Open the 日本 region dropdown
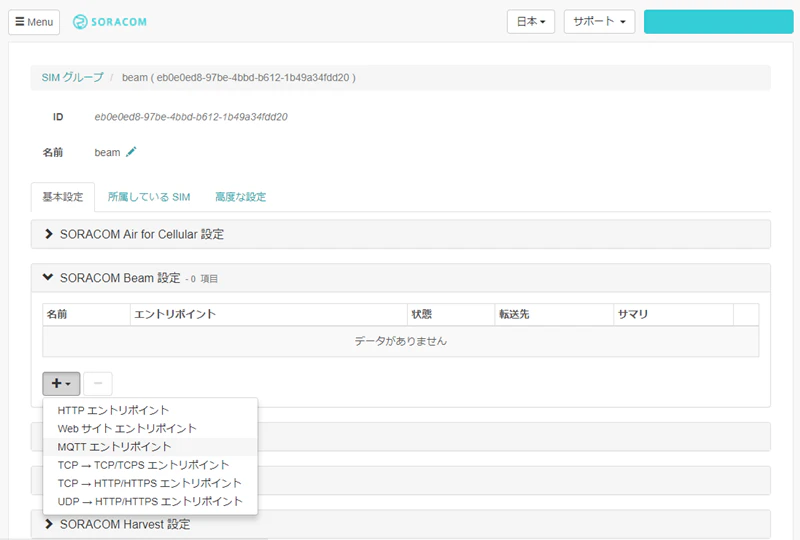The image size is (800, 540). pos(531,22)
